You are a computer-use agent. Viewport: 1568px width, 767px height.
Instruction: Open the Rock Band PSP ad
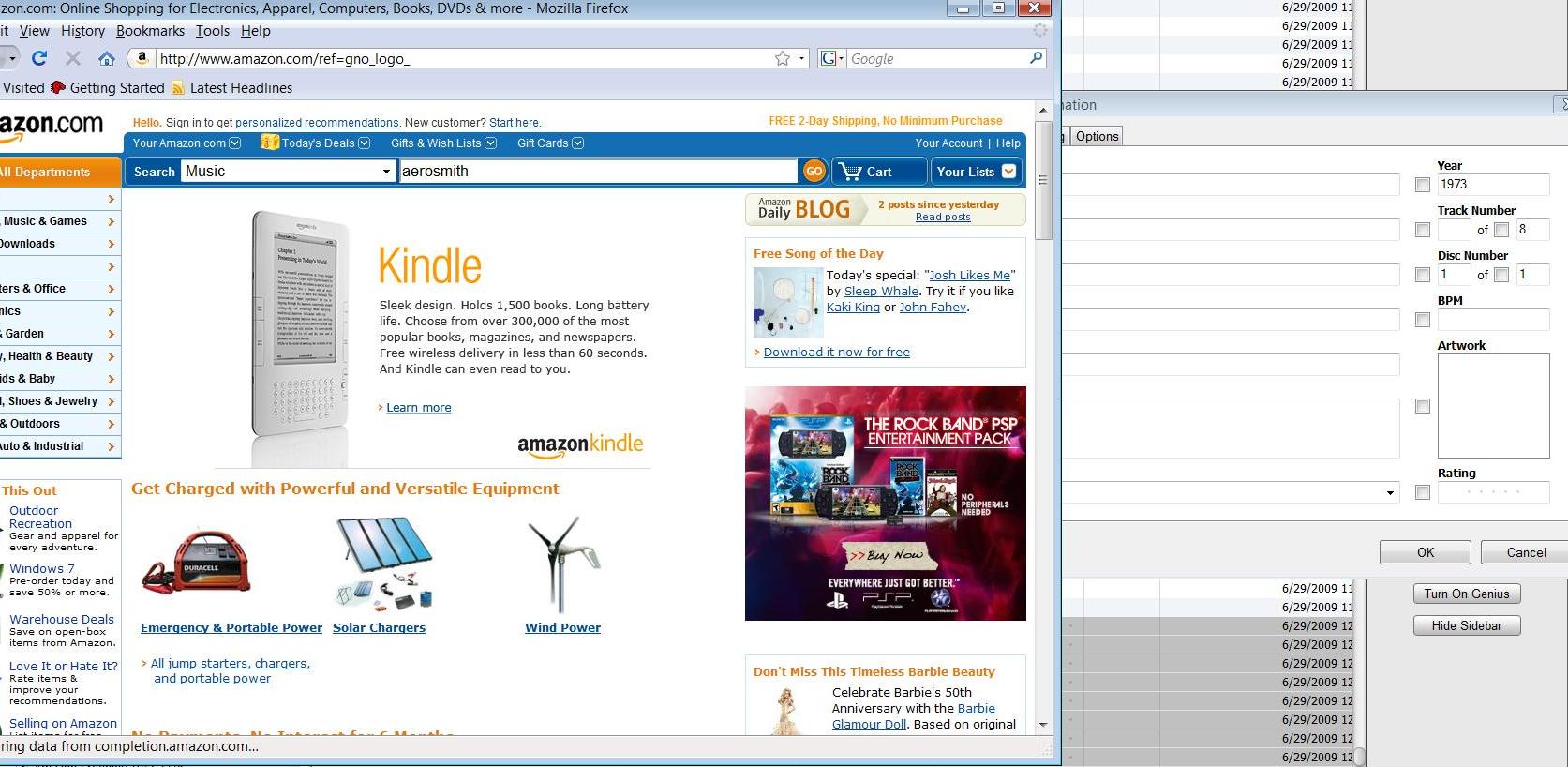point(886,504)
